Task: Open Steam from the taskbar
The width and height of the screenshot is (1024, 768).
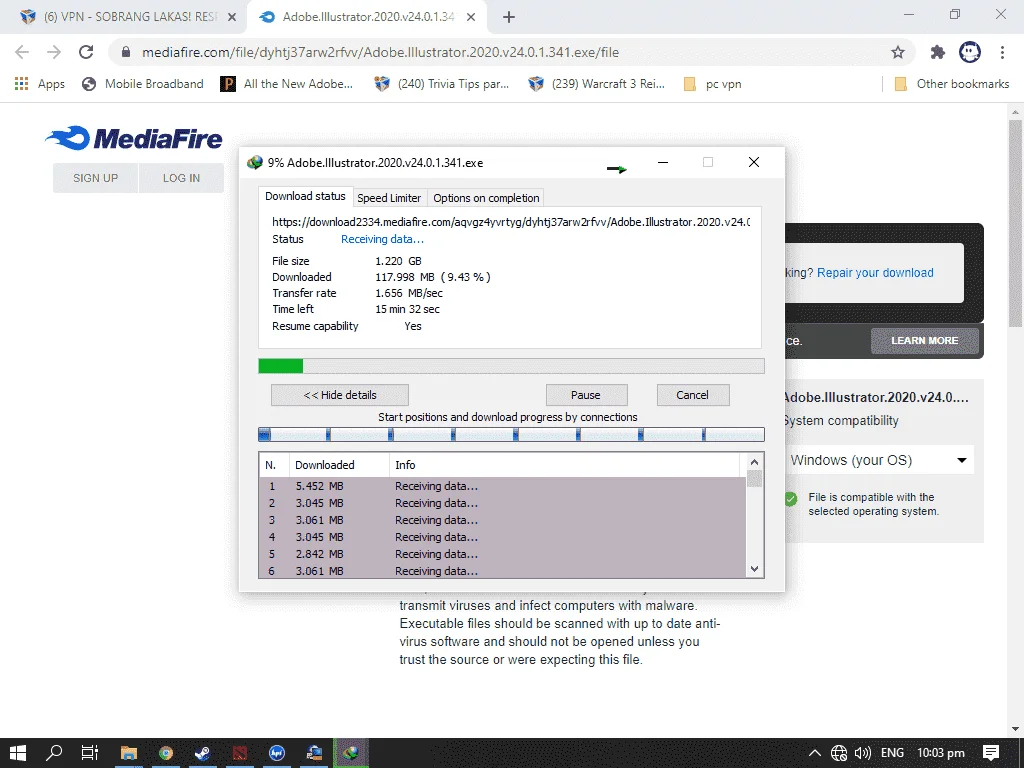Action: [202, 753]
